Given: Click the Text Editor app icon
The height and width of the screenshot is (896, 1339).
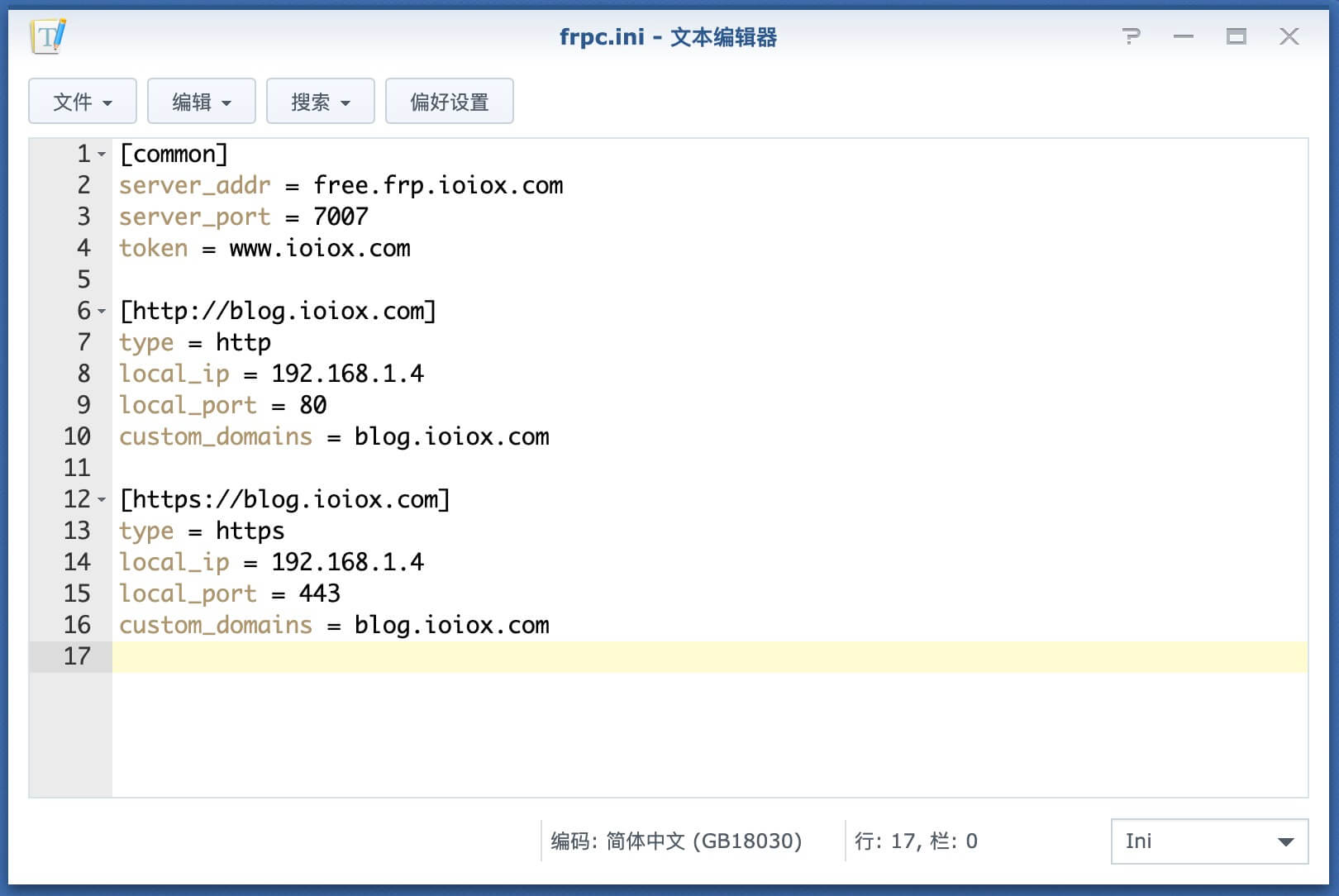Looking at the screenshot, I should 48,36.
